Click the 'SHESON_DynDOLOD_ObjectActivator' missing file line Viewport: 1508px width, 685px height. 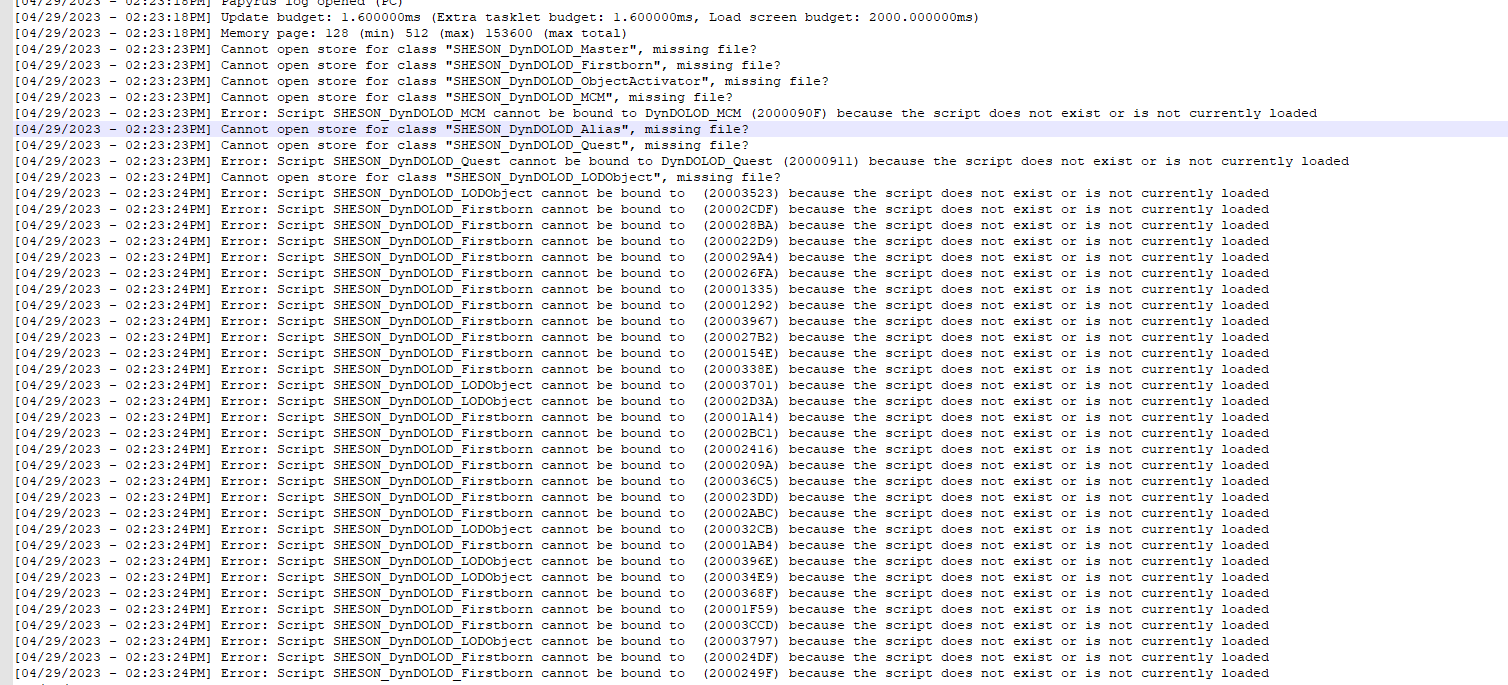(x=422, y=81)
